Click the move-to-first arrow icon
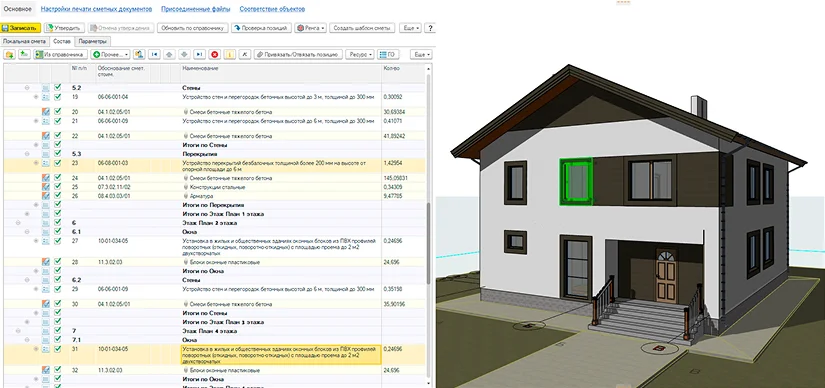Image resolution: width=825 pixels, height=388 pixels. click(x=154, y=54)
